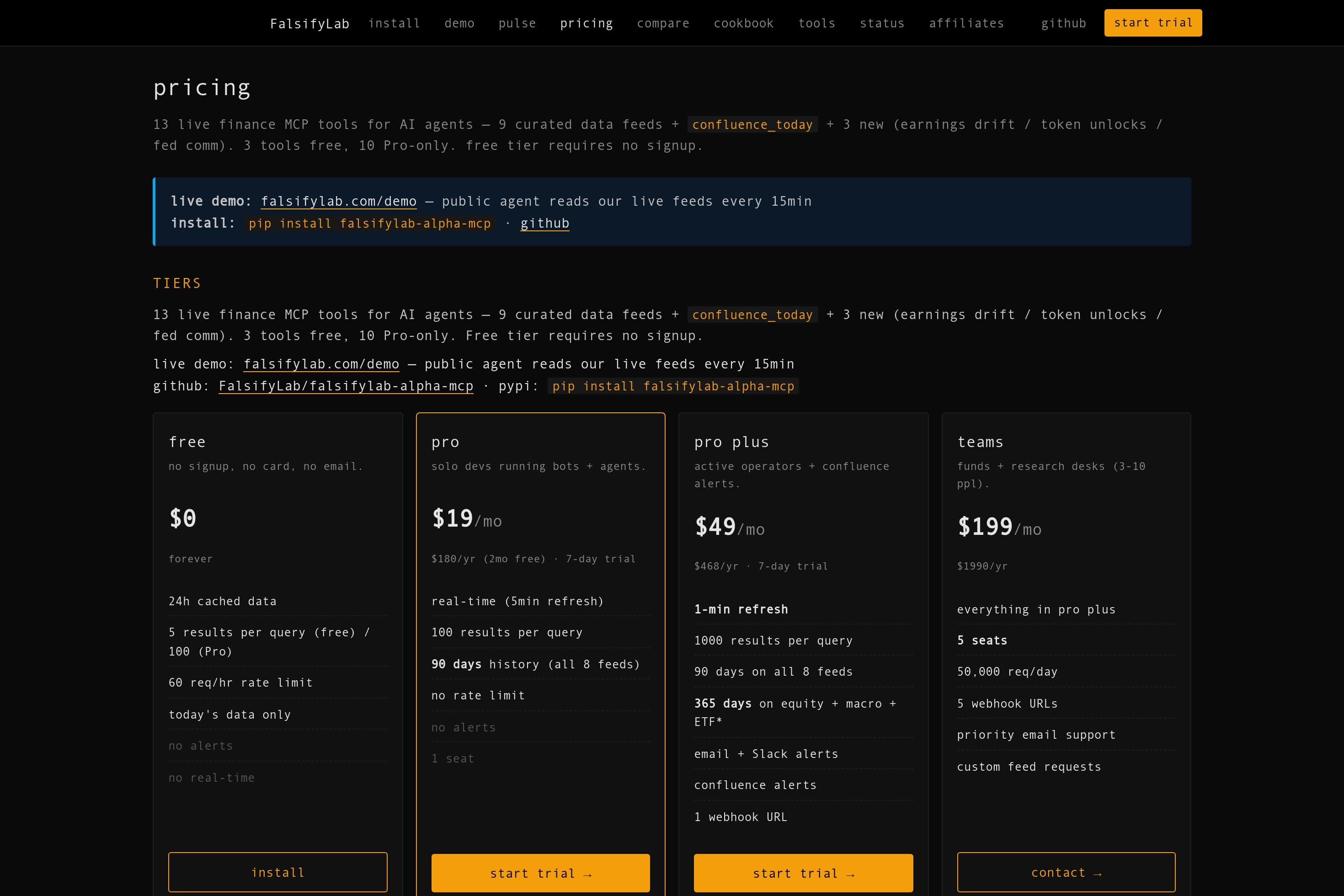
Task: Click pip install code after pypi label
Action: pyautogui.click(x=673, y=386)
